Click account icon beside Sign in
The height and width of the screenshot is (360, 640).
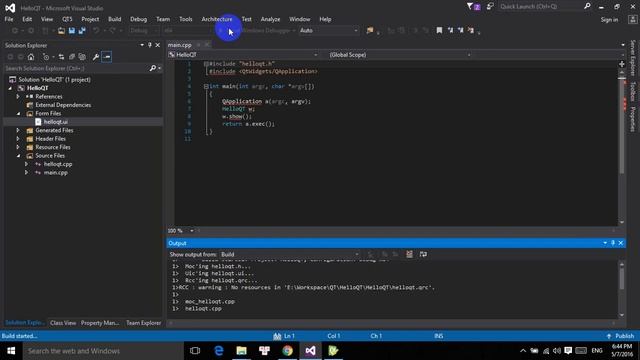coord(632,20)
